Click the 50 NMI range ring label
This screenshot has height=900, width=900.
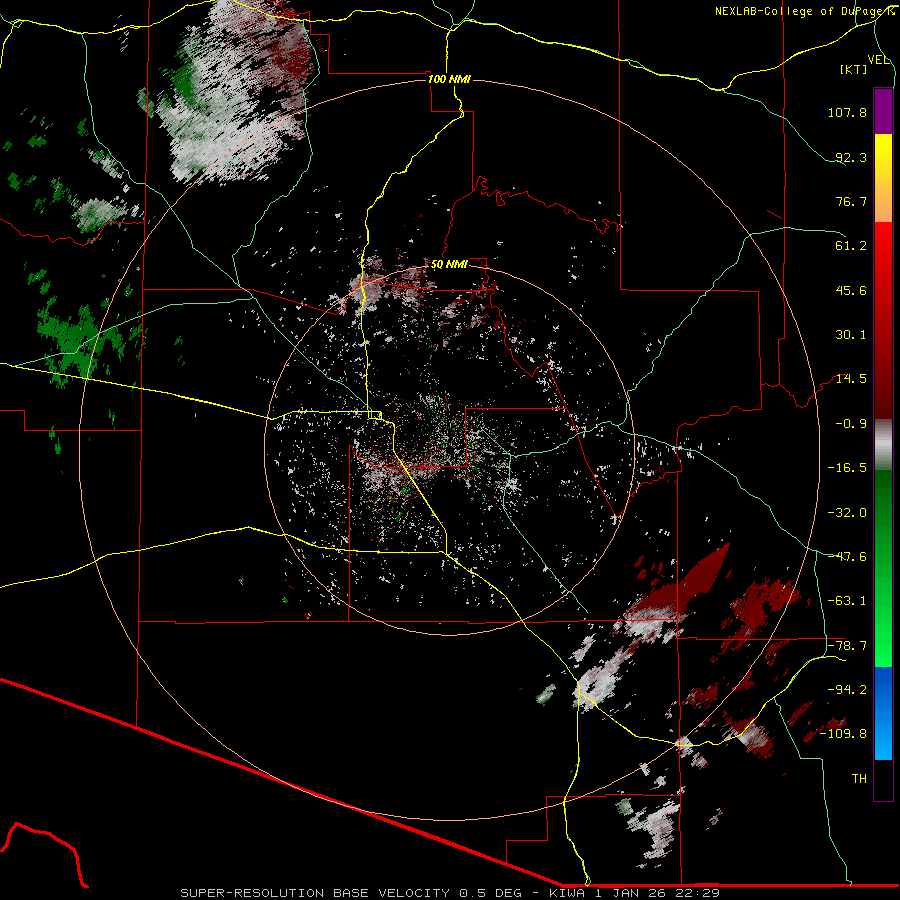(x=449, y=265)
